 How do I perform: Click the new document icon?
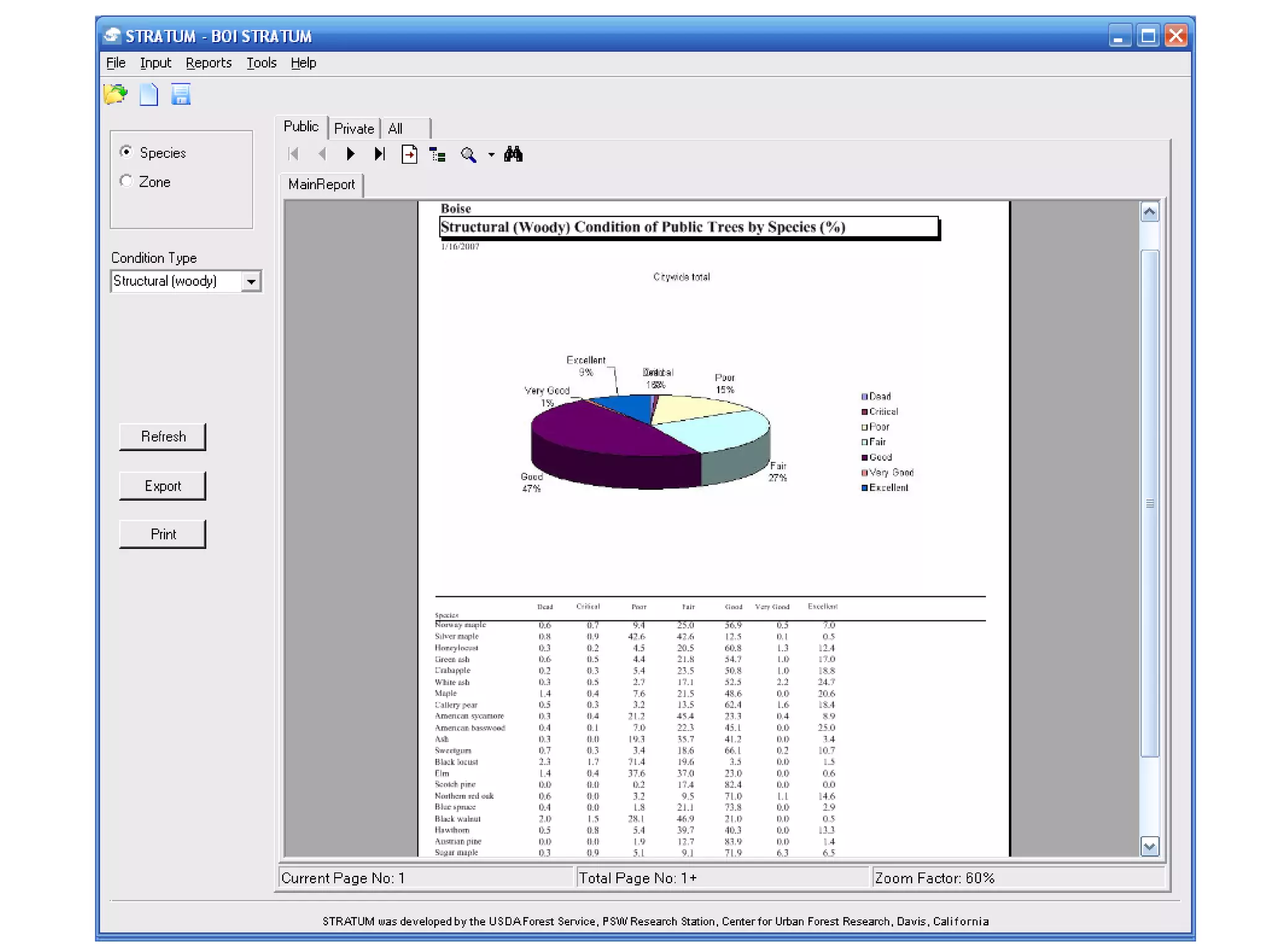pyautogui.click(x=149, y=94)
